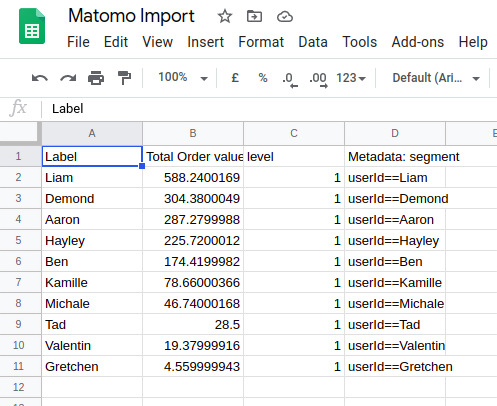Viewport: 497px width, 406px height.
Task: Select cell with value 588.2400169
Action: coord(193,177)
